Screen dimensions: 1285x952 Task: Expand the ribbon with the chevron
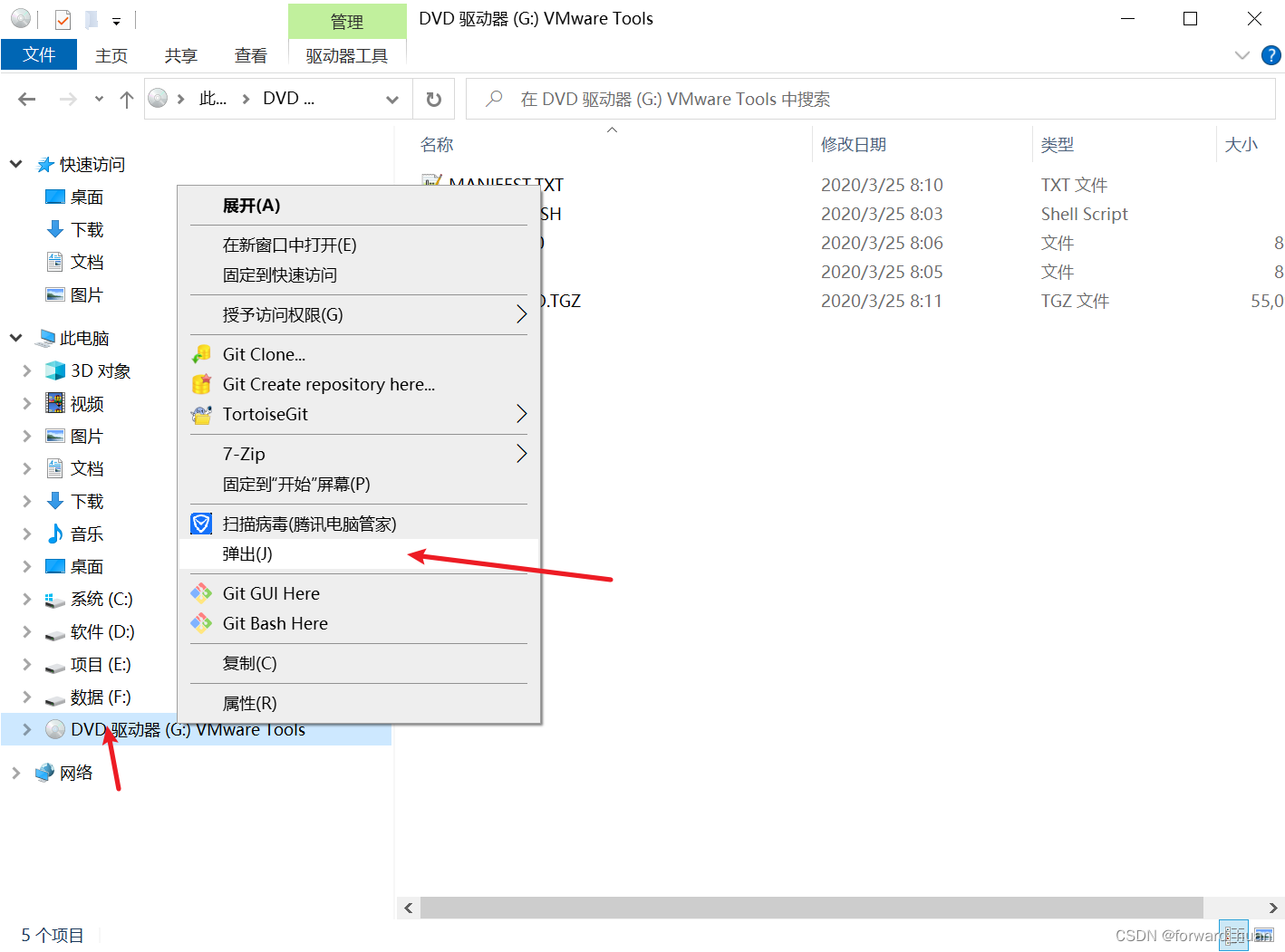tap(1242, 55)
